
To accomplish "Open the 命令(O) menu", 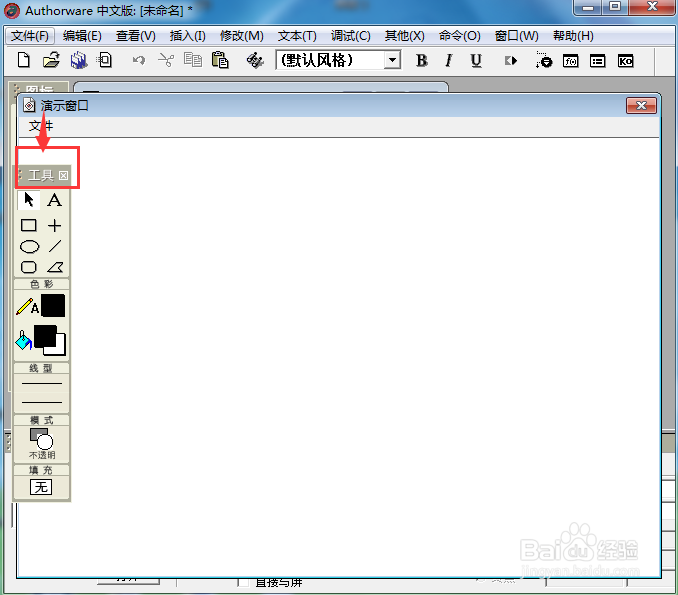I will [x=459, y=35].
